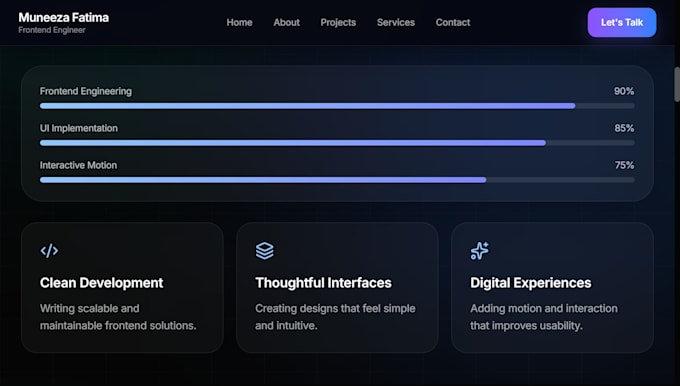680x386 pixels.
Task: Click text 'Adding motion and interaction that improves usability.'
Action: 544,317
